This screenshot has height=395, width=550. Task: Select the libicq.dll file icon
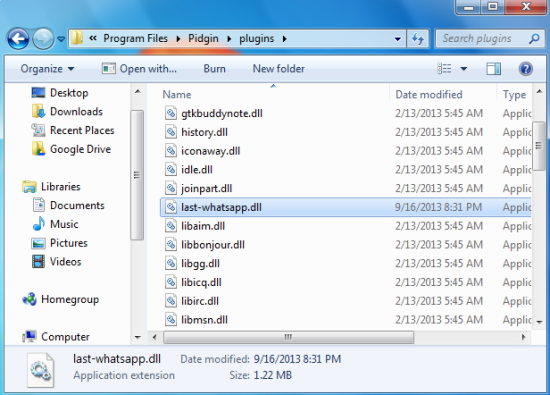171,282
